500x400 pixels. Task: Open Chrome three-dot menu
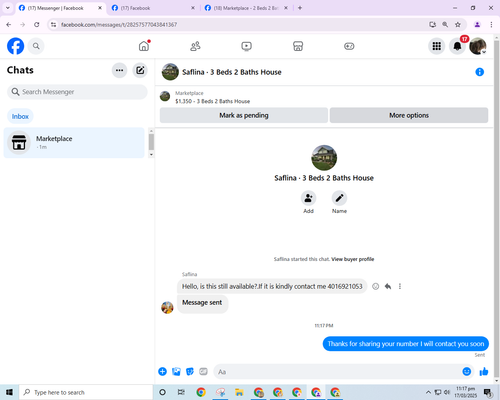point(491,25)
